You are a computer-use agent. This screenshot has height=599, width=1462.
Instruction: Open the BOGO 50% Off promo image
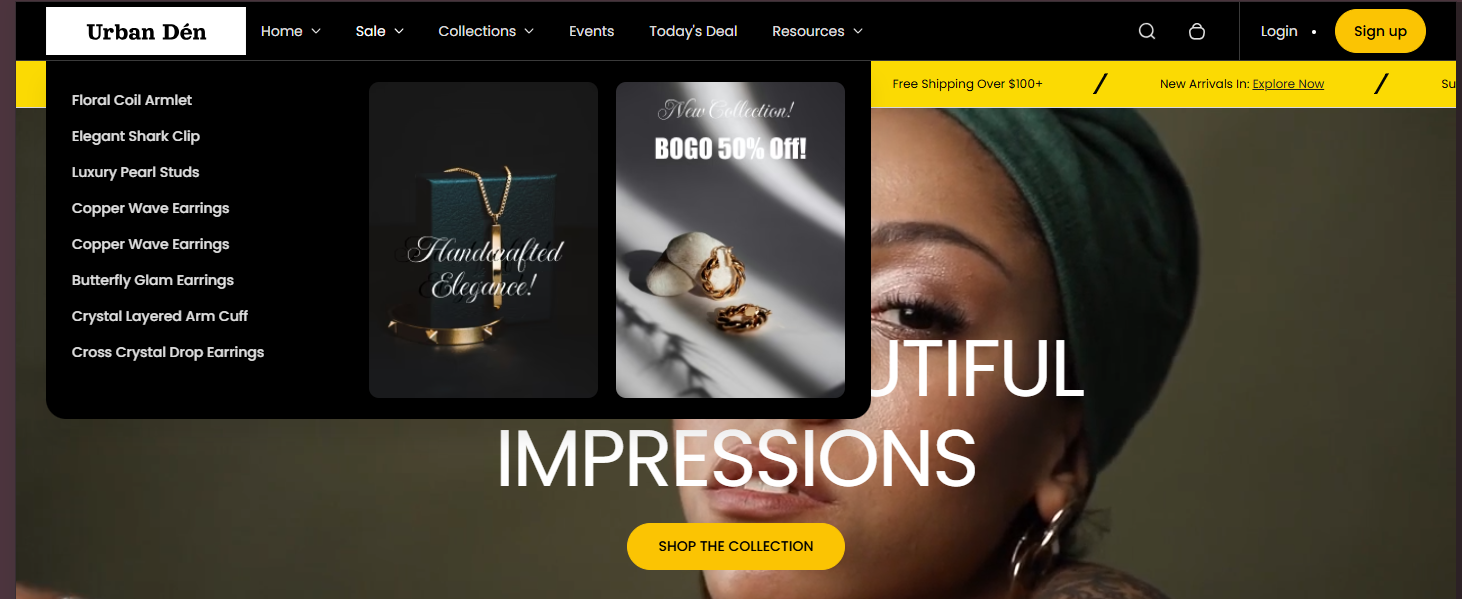tap(730, 240)
